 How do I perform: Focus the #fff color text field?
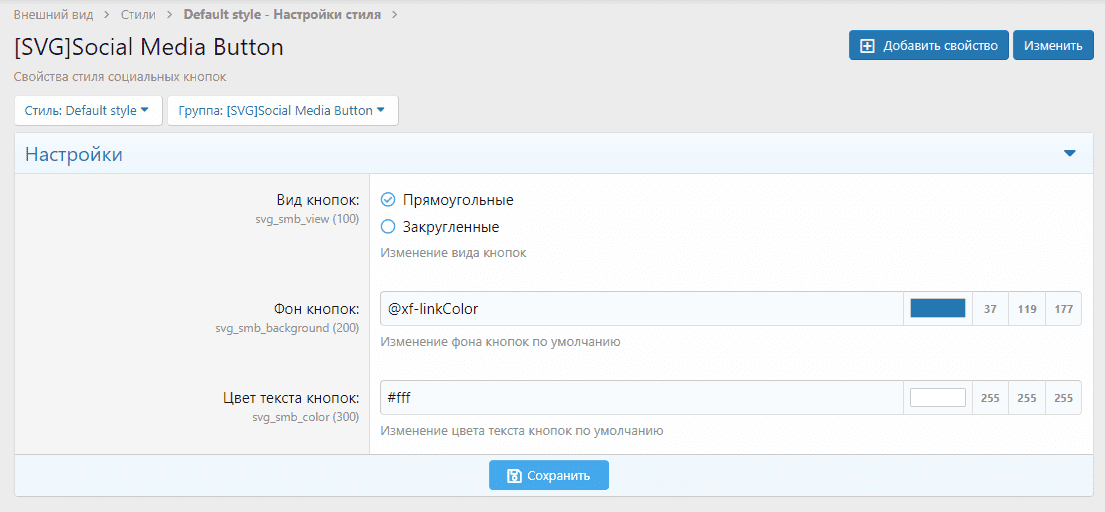640,398
